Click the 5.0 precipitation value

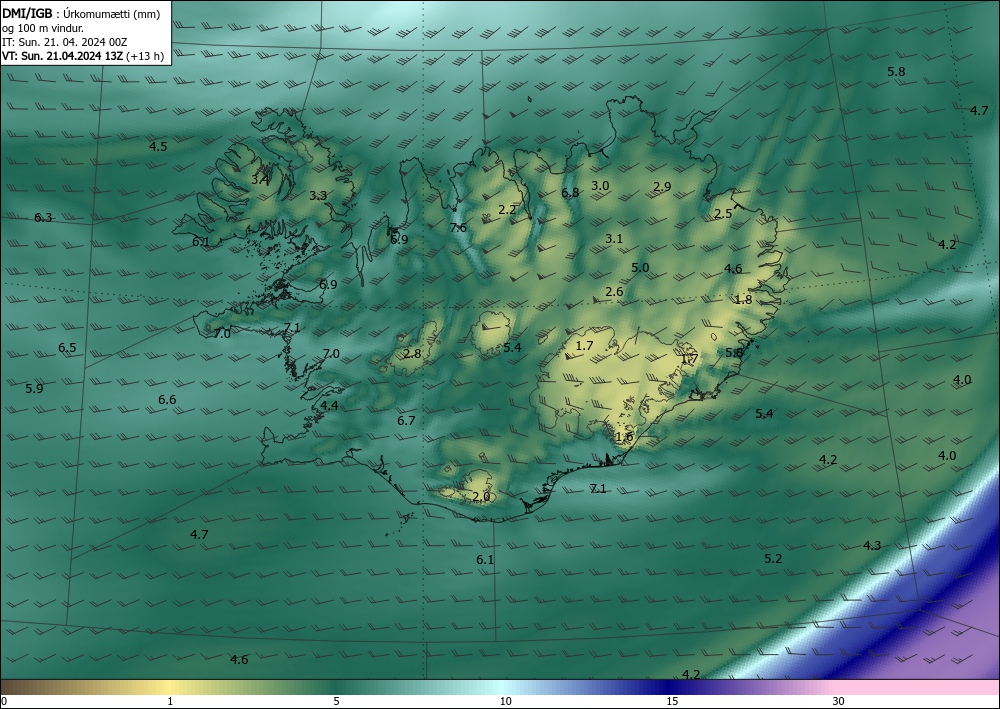(x=640, y=268)
